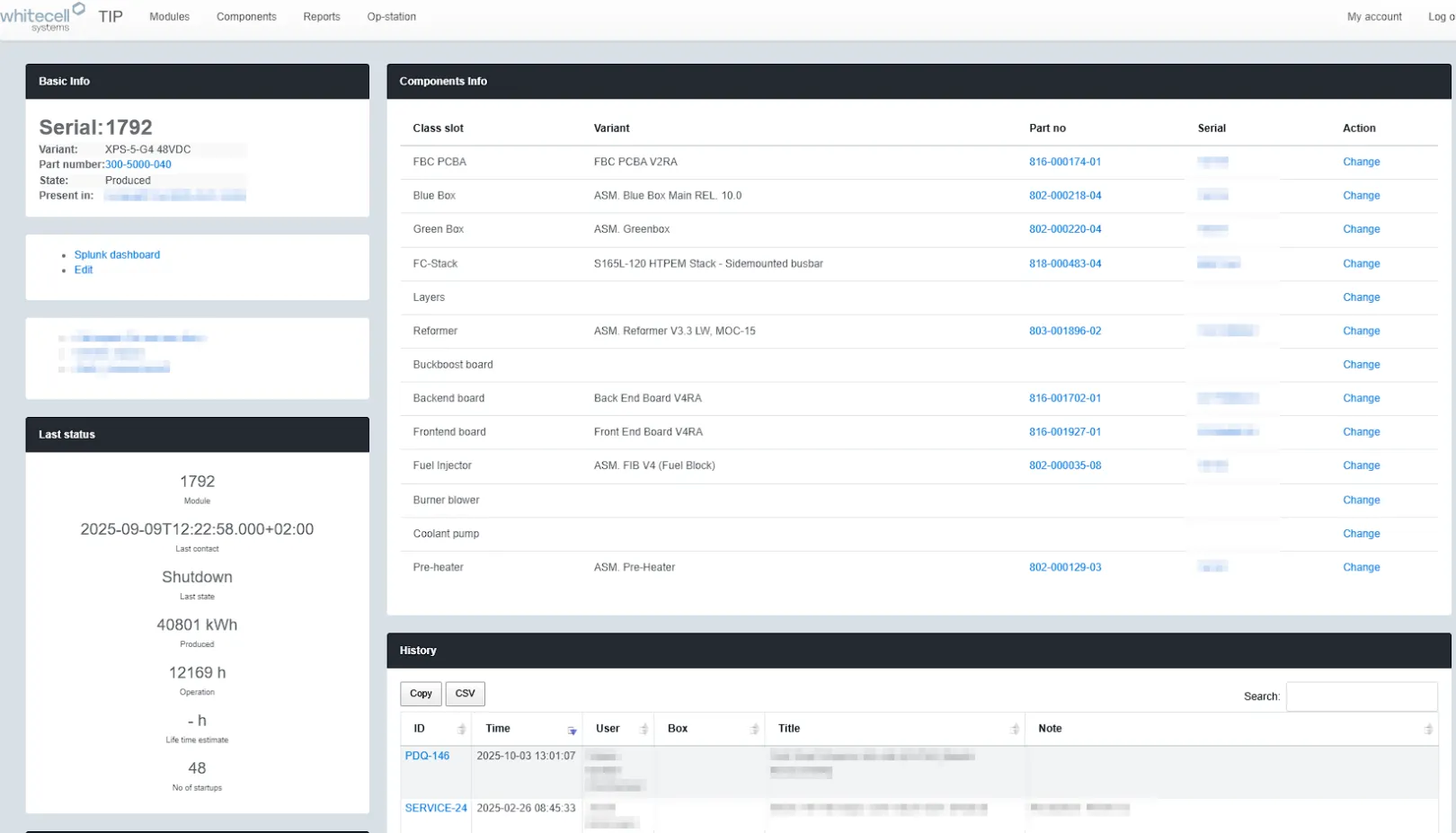Image resolution: width=1456 pixels, height=833 pixels.
Task: Open the Reports section
Action: click(x=321, y=16)
